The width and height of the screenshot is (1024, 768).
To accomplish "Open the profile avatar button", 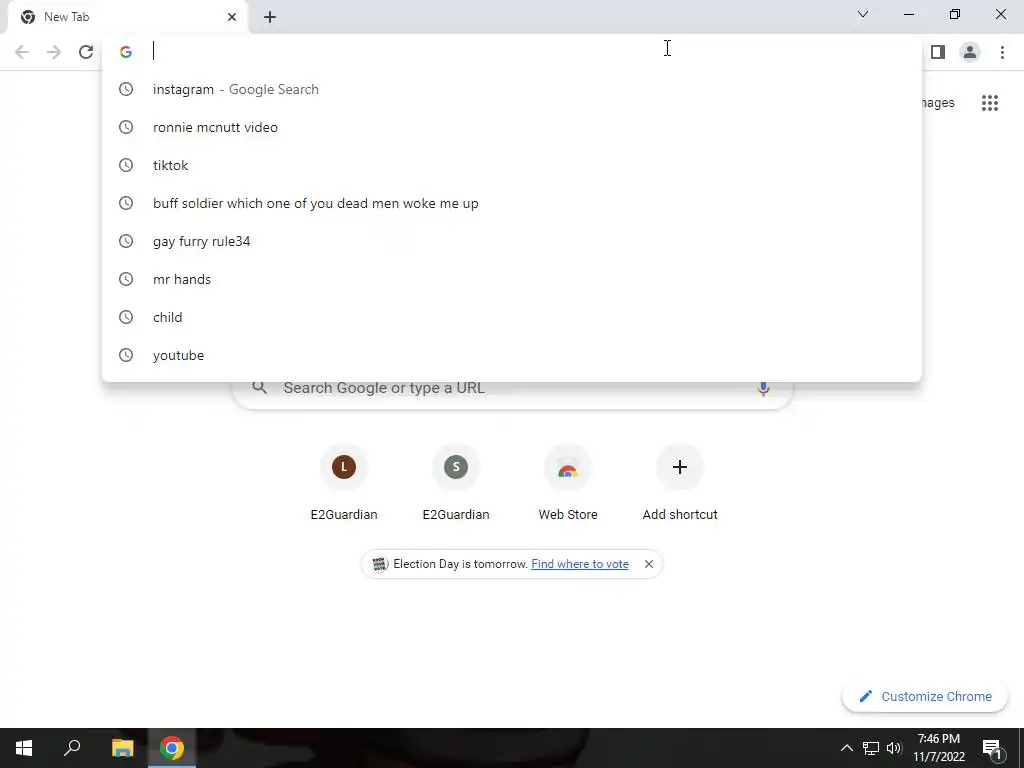I will [970, 52].
